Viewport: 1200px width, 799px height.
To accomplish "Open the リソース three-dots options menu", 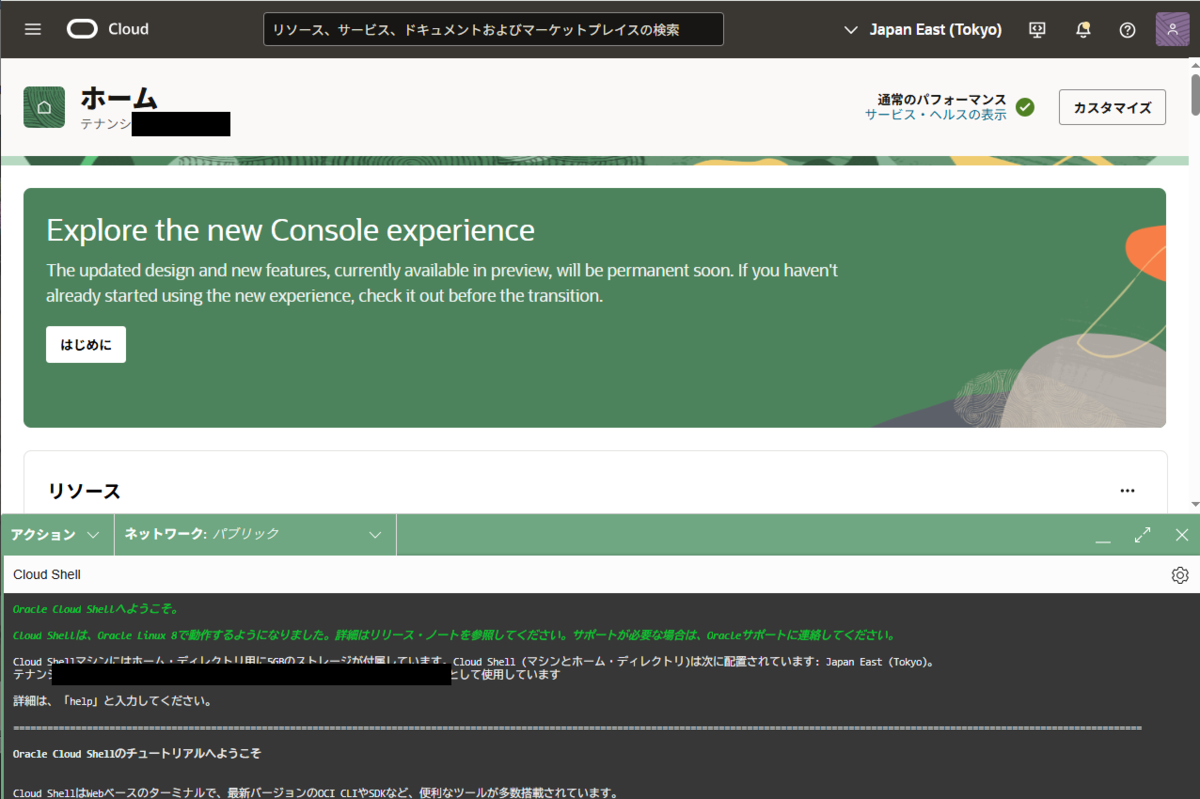I will pyautogui.click(x=1128, y=491).
